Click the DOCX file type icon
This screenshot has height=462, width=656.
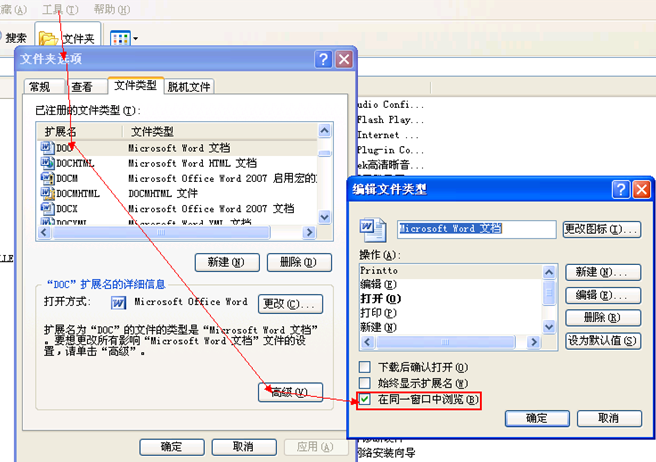click(x=46, y=208)
